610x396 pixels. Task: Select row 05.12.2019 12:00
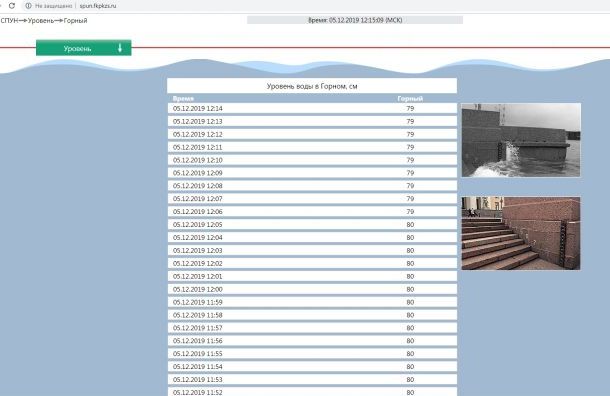[312, 289]
